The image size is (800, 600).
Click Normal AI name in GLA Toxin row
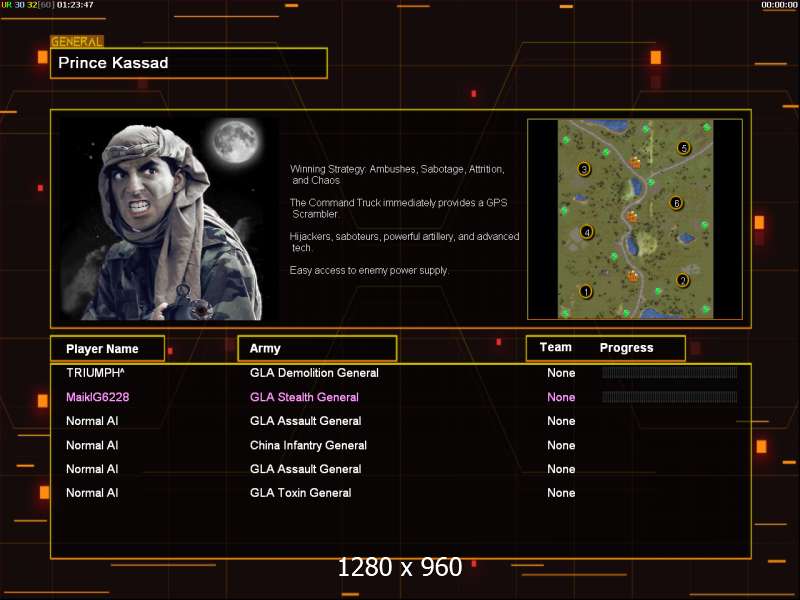[x=92, y=493]
